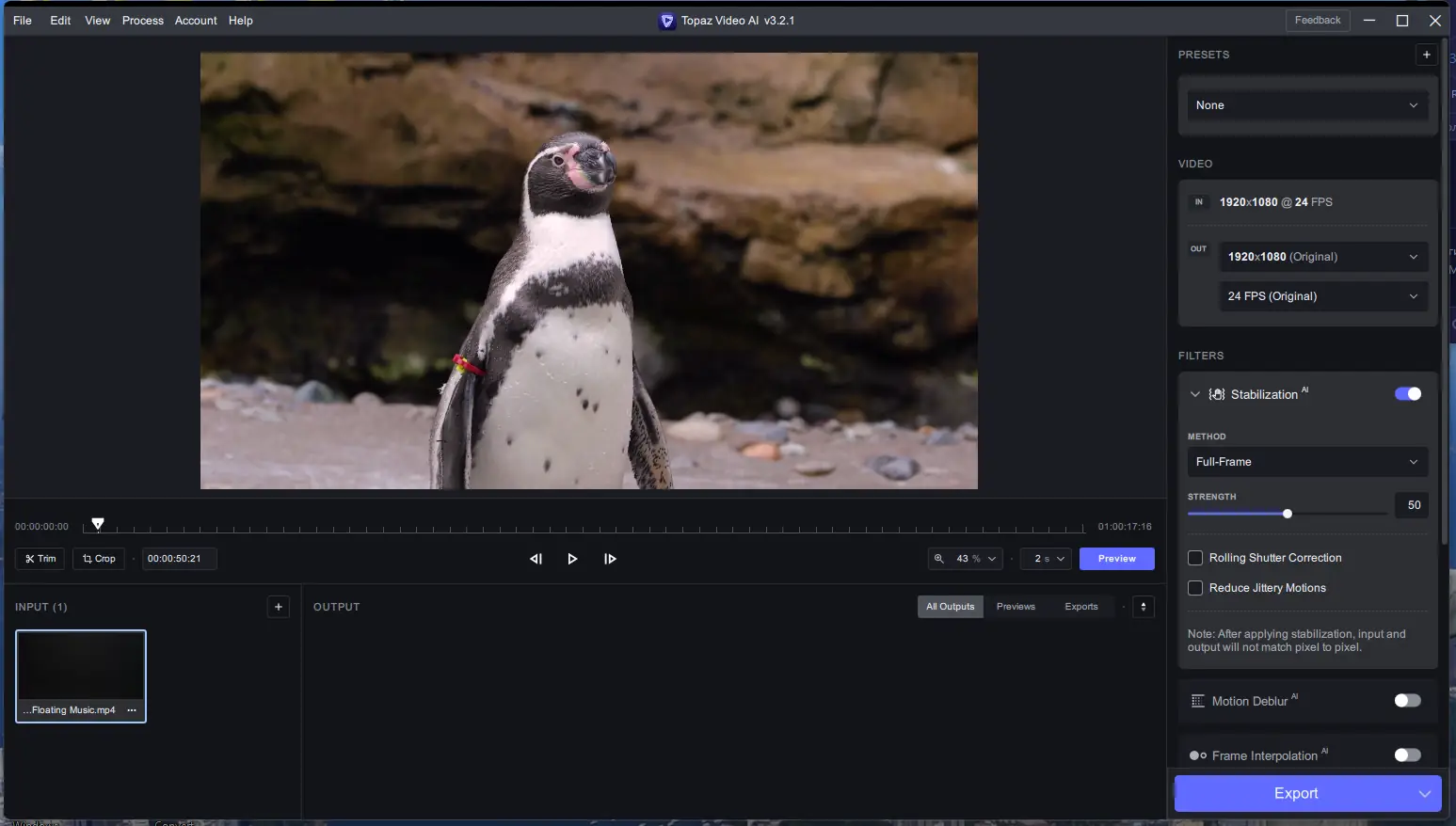Image resolution: width=1456 pixels, height=826 pixels.
Task: Select the Crop tool
Action: pos(99,559)
